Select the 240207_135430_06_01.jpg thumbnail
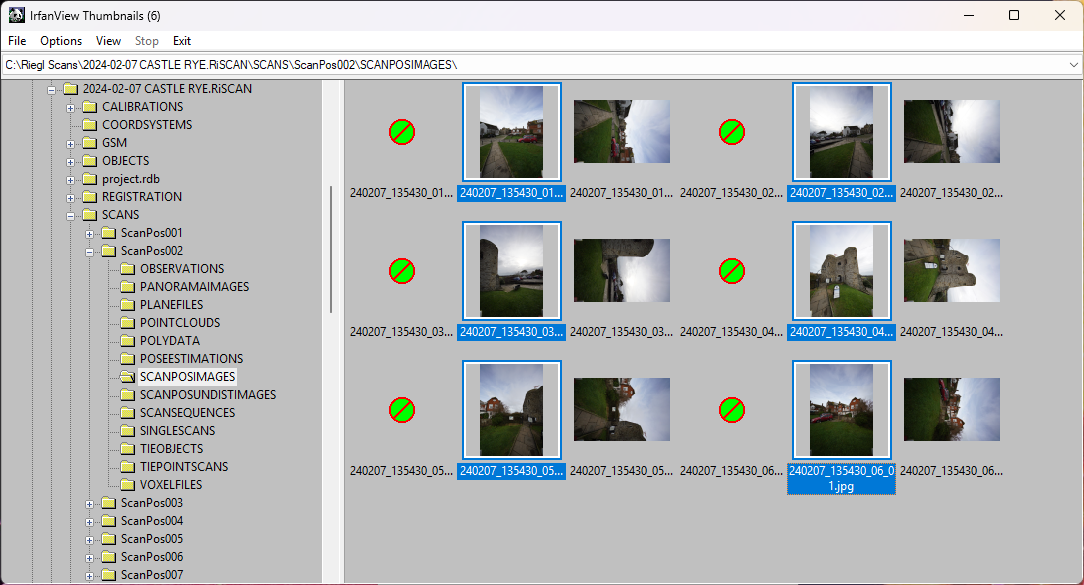This screenshot has height=585, width=1084. click(x=841, y=409)
